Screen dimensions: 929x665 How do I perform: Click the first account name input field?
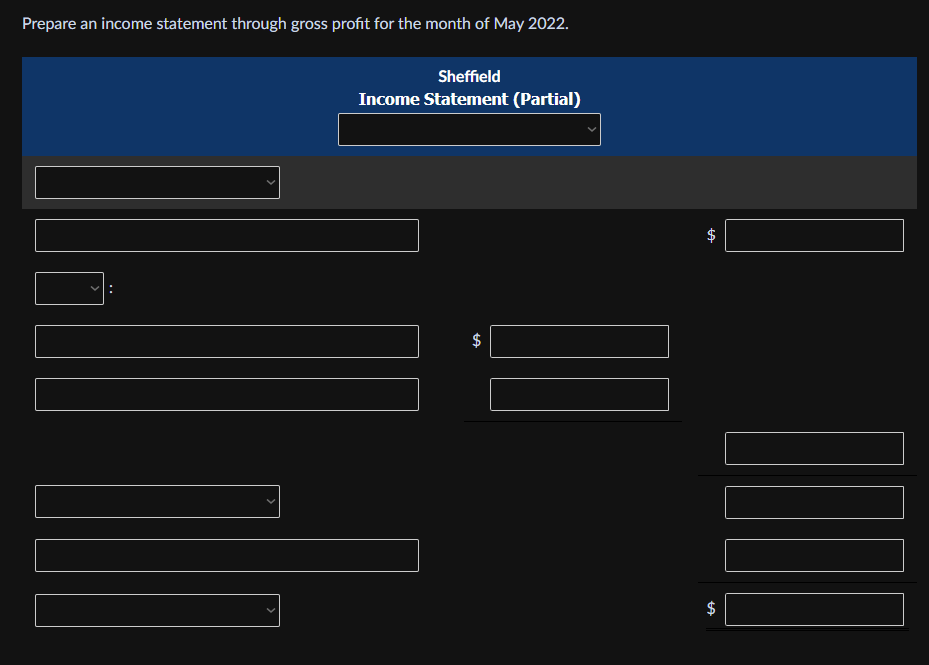click(x=227, y=235)
